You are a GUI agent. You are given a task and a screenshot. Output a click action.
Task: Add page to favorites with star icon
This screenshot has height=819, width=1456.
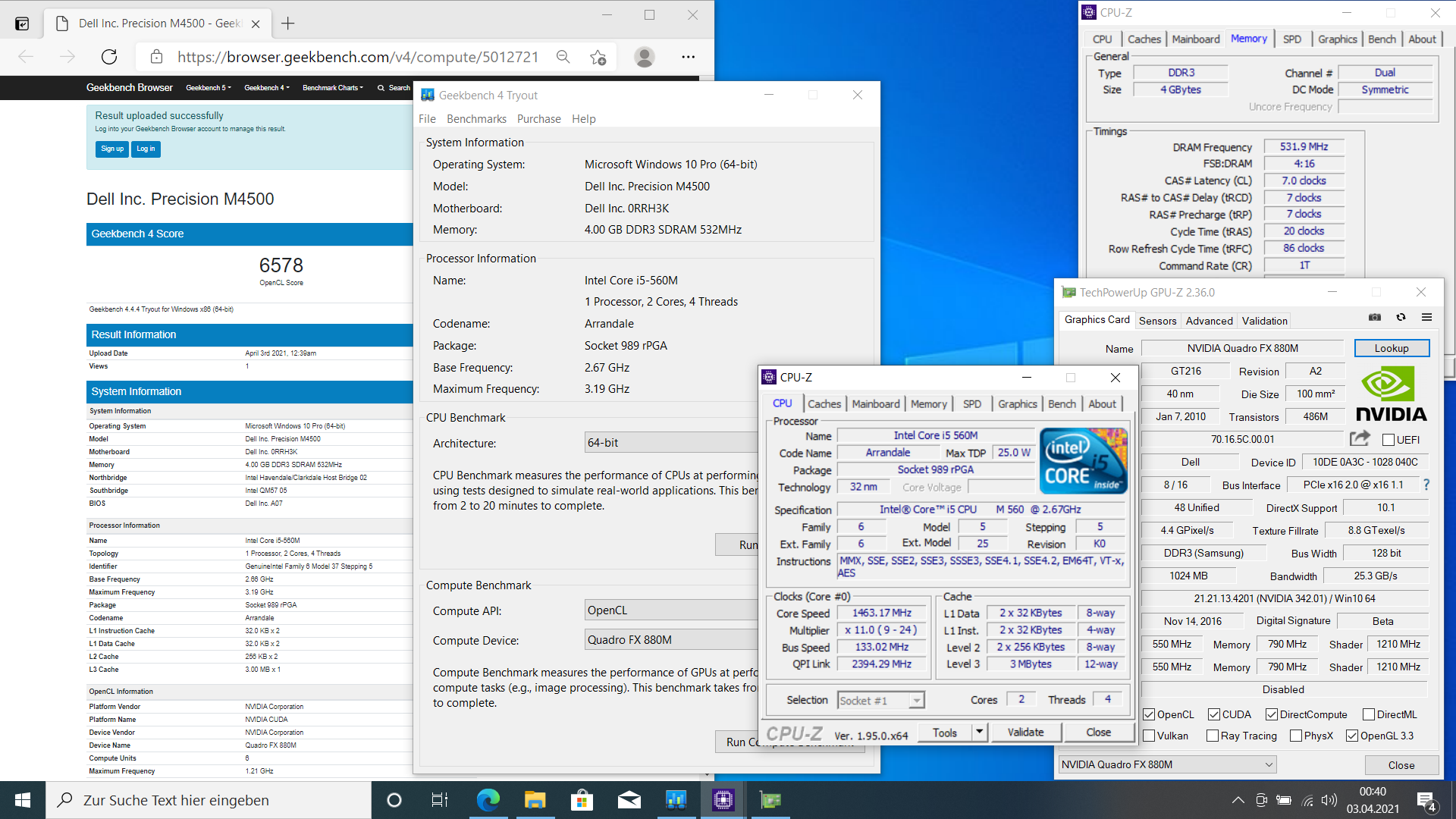(598, 57)
